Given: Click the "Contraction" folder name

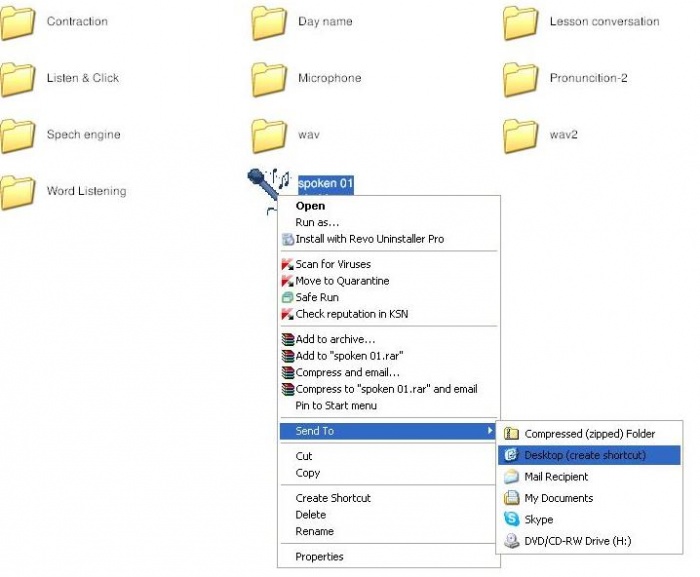Looking at the screenshot, I should (77, 21).
